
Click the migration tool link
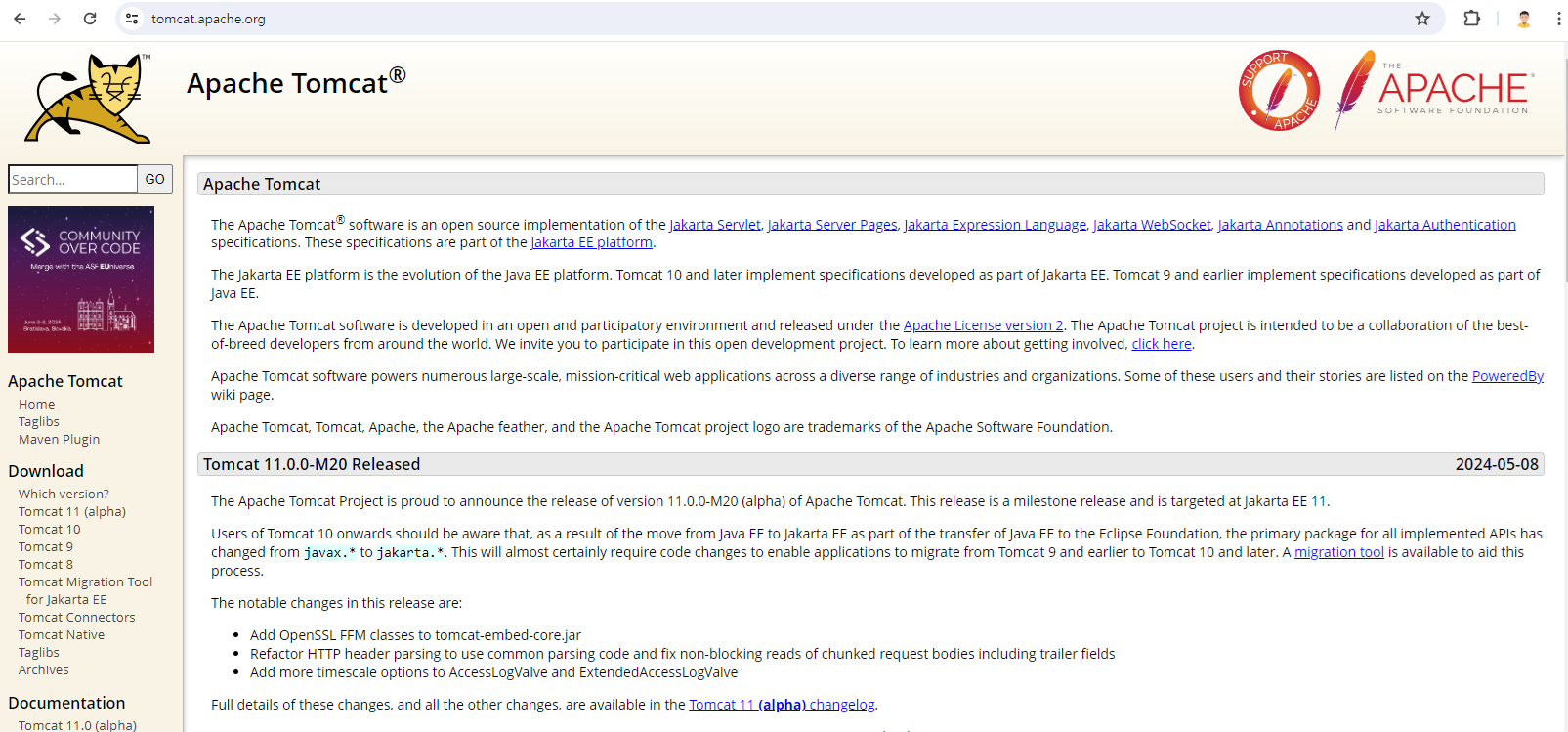pos(1338,552)
